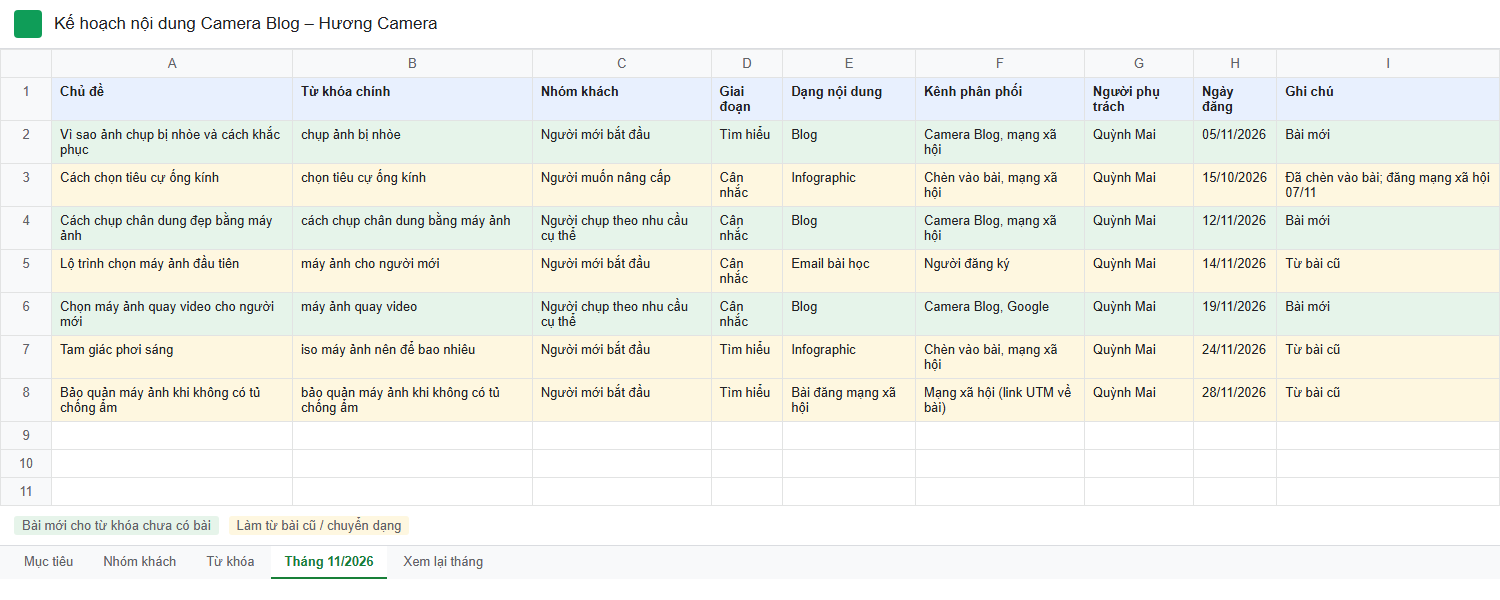Select date cell 24/11/2026
This screenshot has height=600, width=1500.
[1235, 357]
